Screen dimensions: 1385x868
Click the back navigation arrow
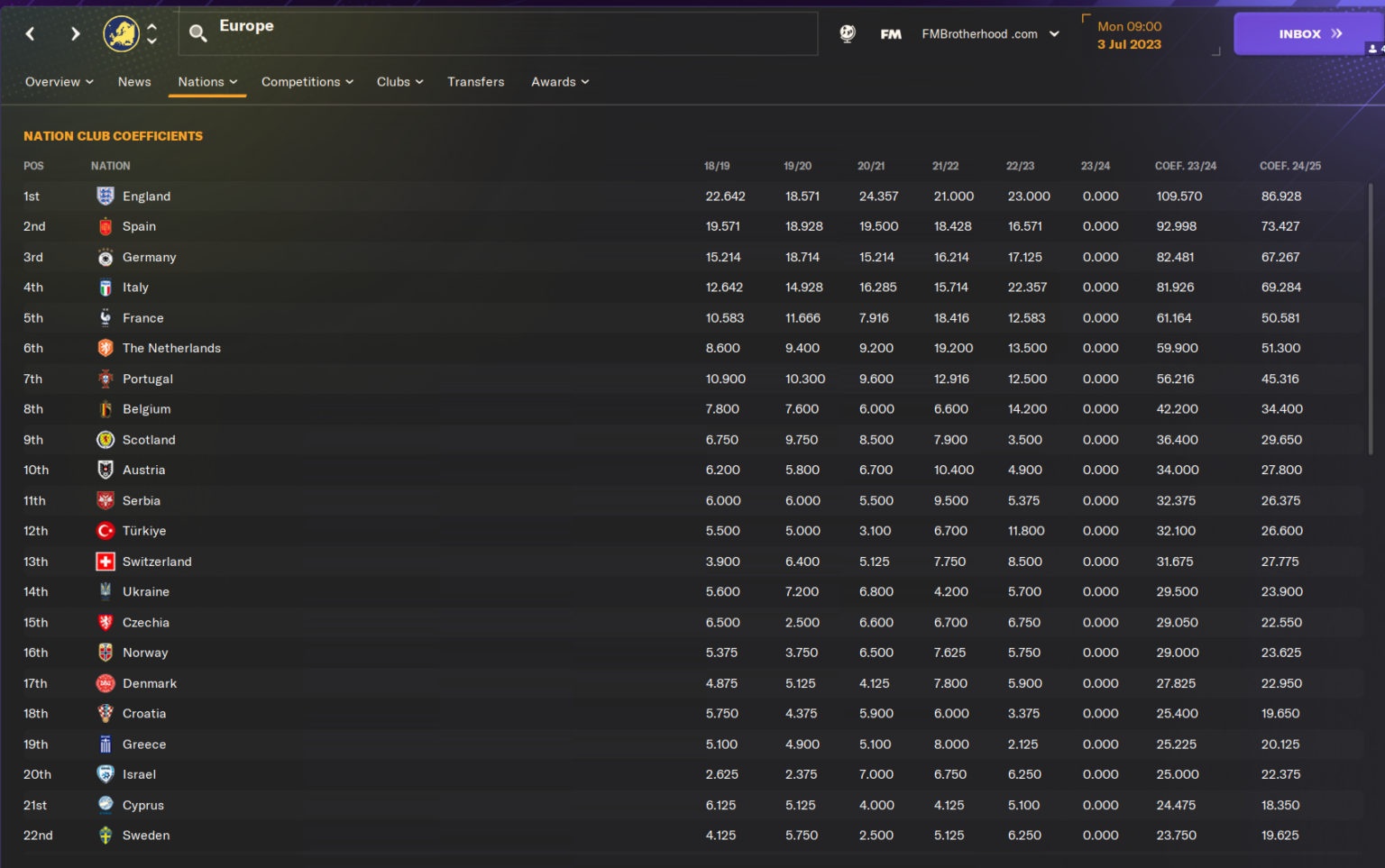[x=30, y=33]
